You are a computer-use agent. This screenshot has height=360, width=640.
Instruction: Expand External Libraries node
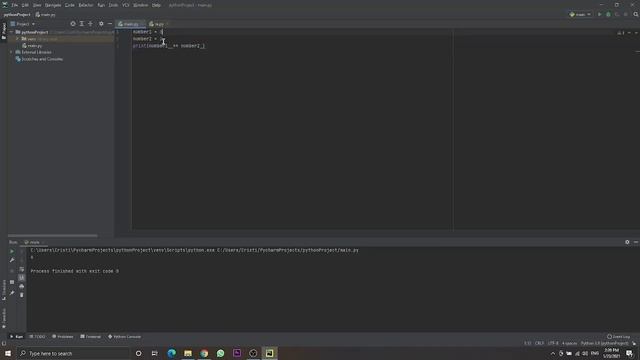point(11,52)
